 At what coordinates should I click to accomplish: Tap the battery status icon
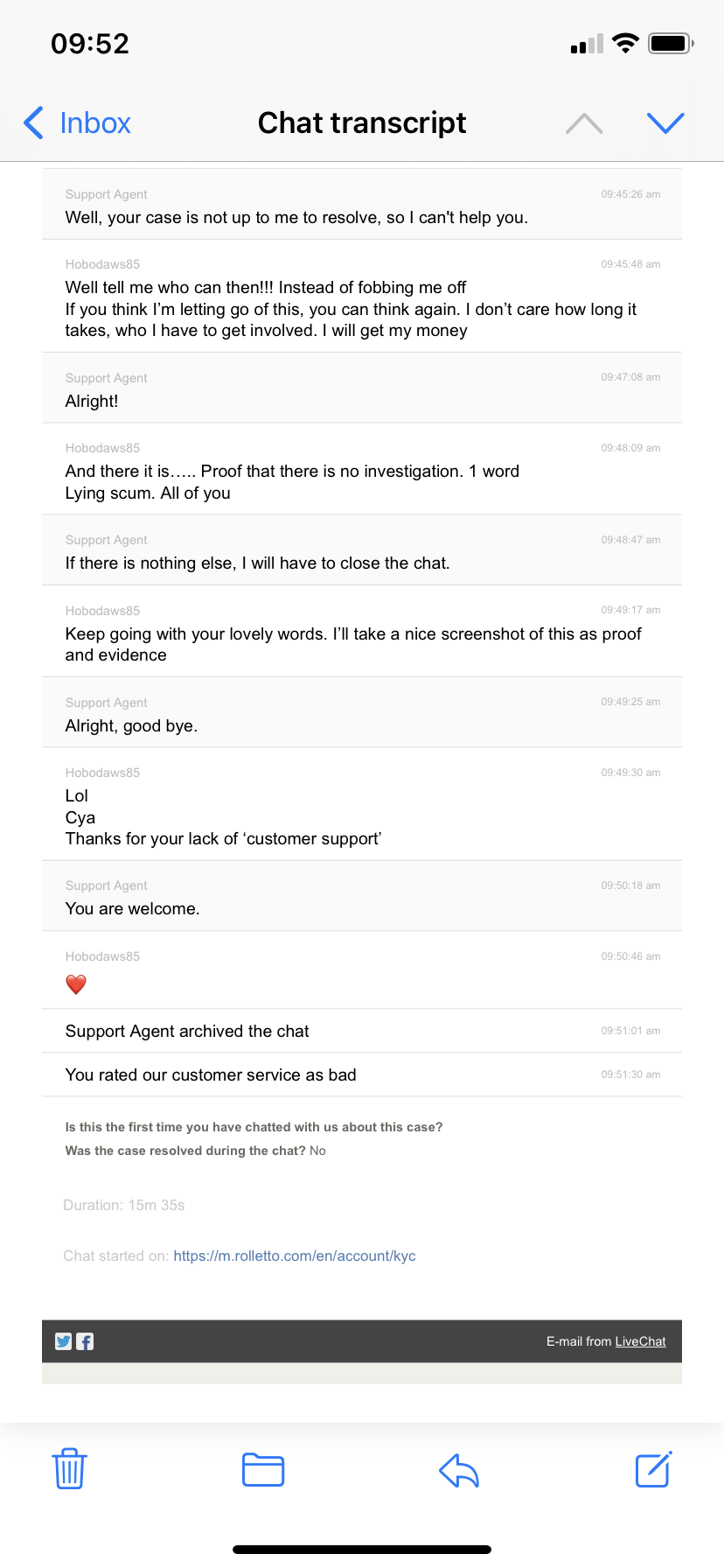pos(671,43)
